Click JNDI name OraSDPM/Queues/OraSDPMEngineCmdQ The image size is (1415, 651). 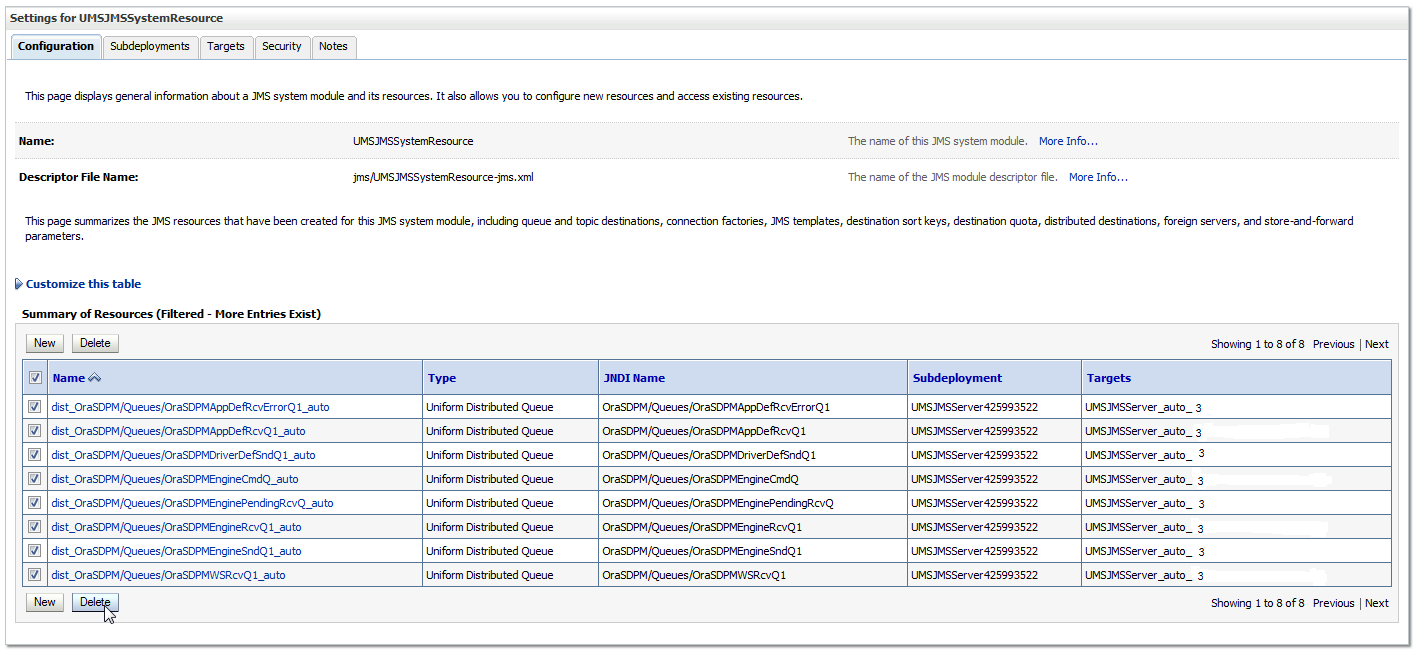coord(700,479)
